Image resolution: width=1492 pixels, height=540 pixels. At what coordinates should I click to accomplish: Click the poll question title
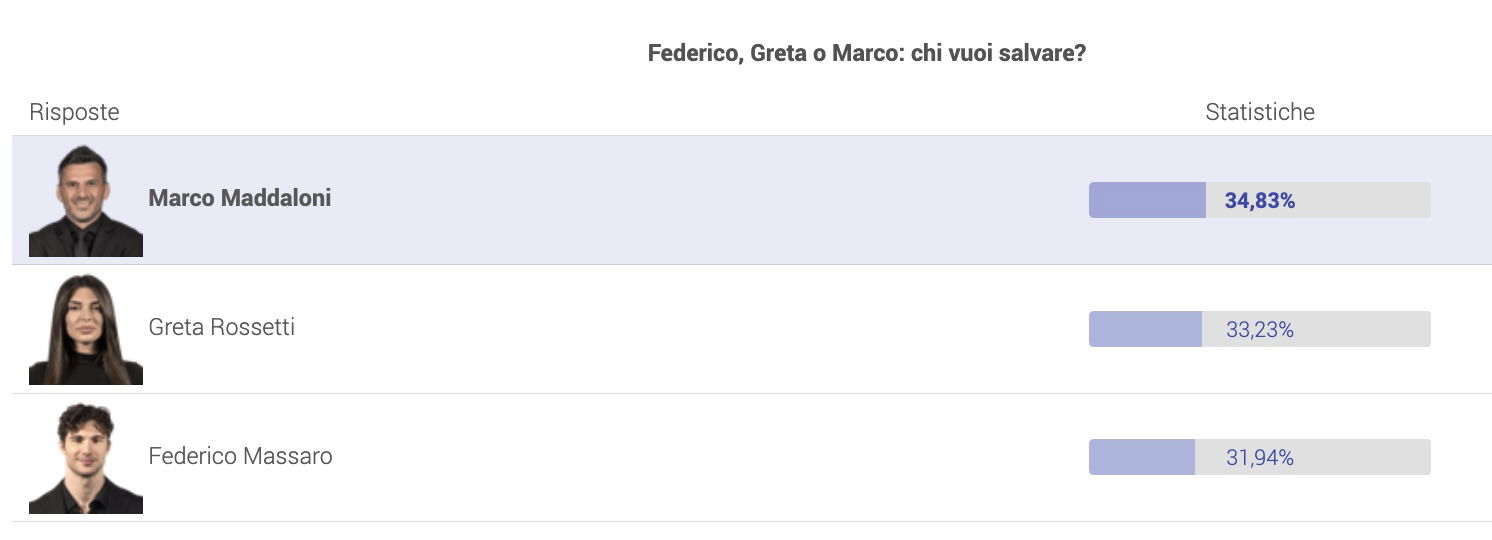[x=867, y=53]
